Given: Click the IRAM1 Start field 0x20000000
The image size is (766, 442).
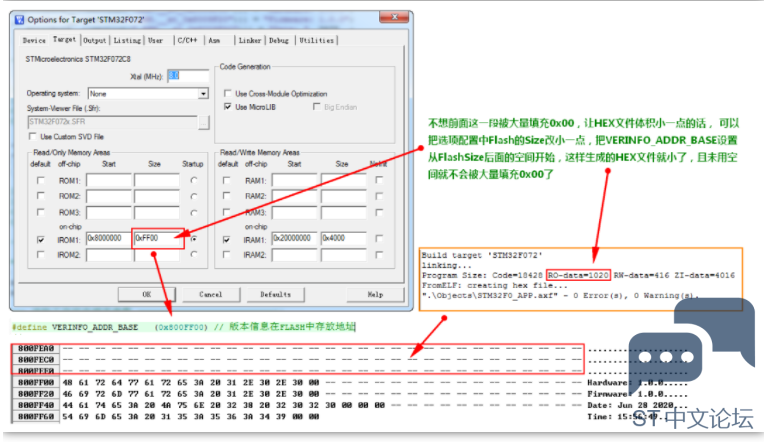Looking at the screenshot, I should coord(294,238).
